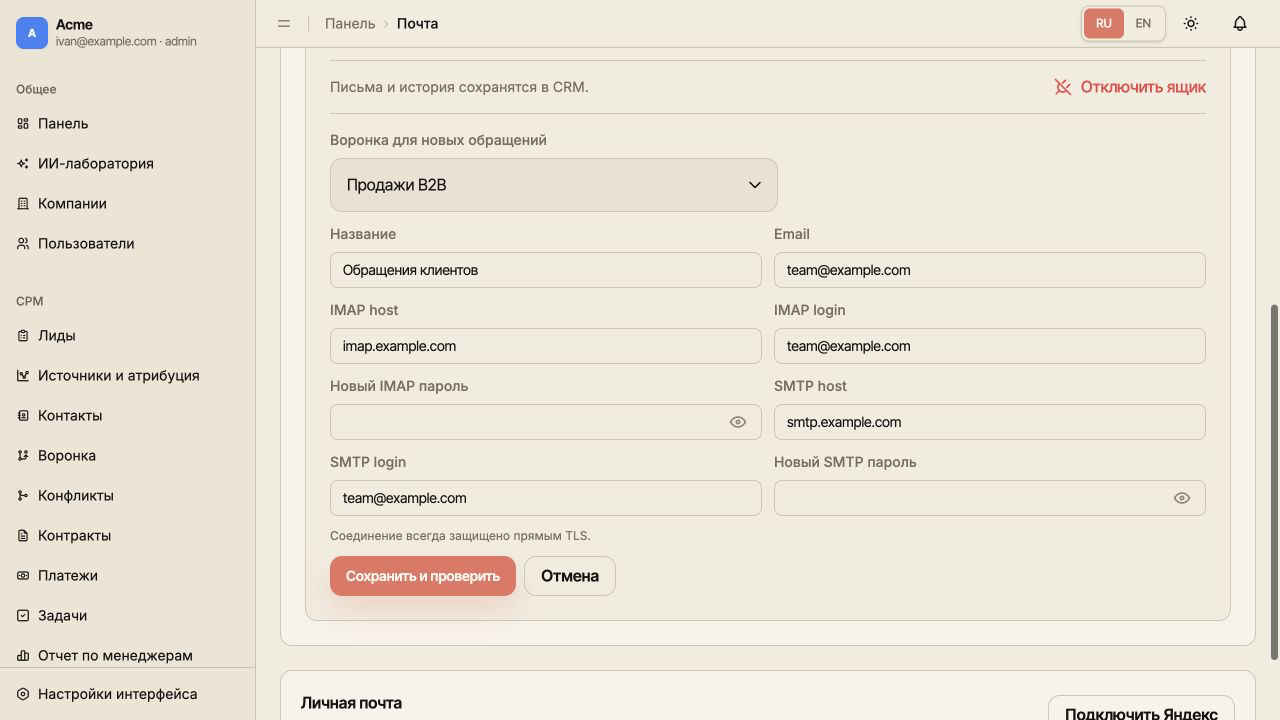Viewport: 1280px width, 720px height.
Task: Click the Воронка pipeline icon
Action: point(23,455)
